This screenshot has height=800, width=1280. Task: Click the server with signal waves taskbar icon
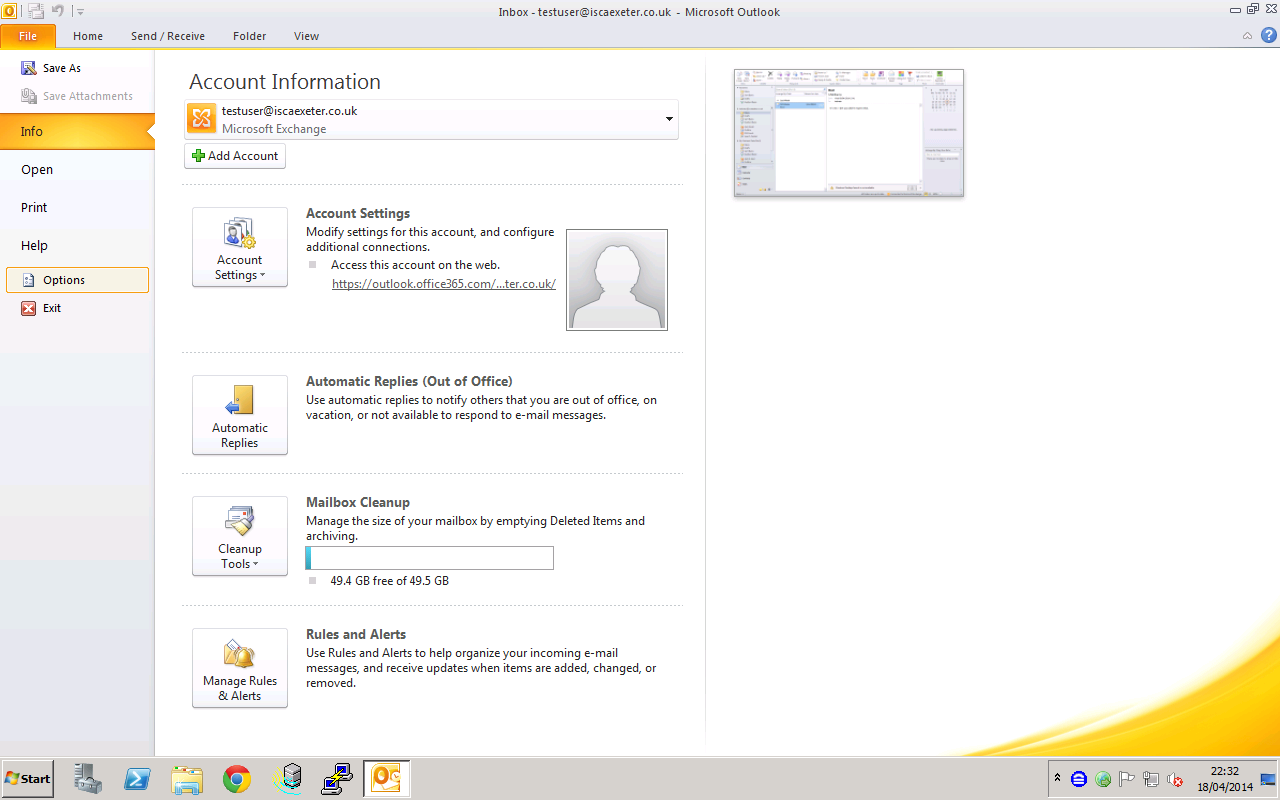288,778
